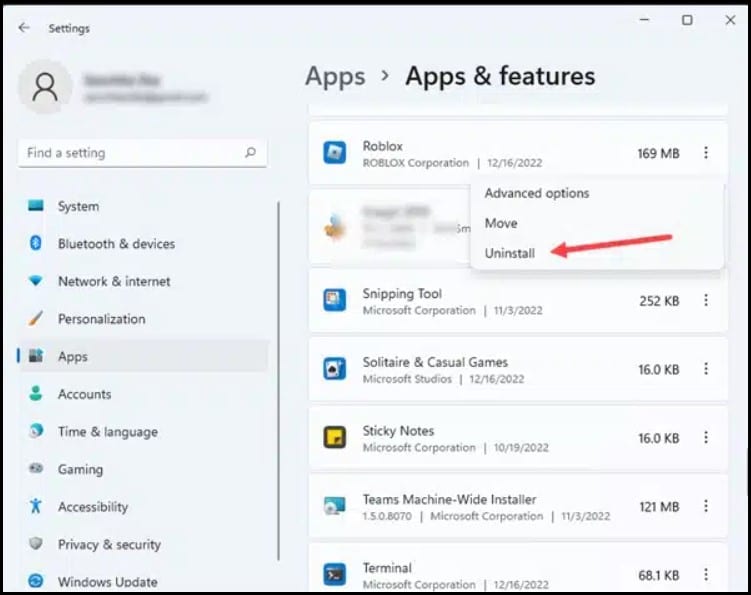Click the Solitaire & Casual Games name
The width and height of the screenshot is (751, 595).
click(x=435, y=362)
